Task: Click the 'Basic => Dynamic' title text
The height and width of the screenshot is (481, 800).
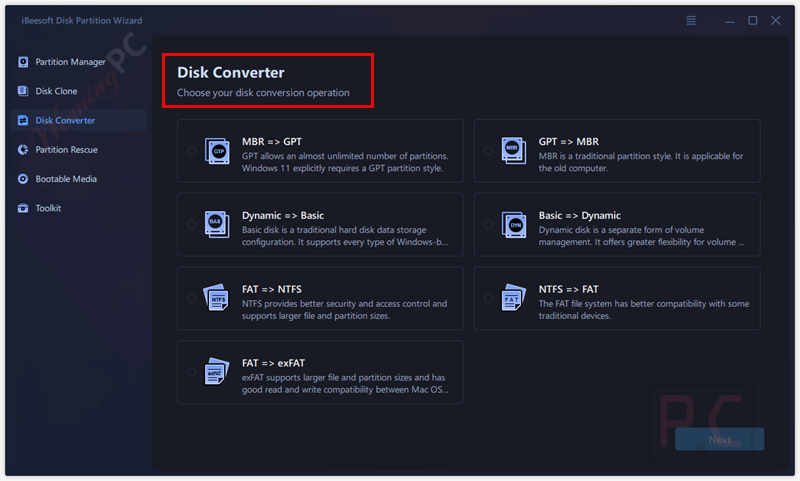Action: 580,215
